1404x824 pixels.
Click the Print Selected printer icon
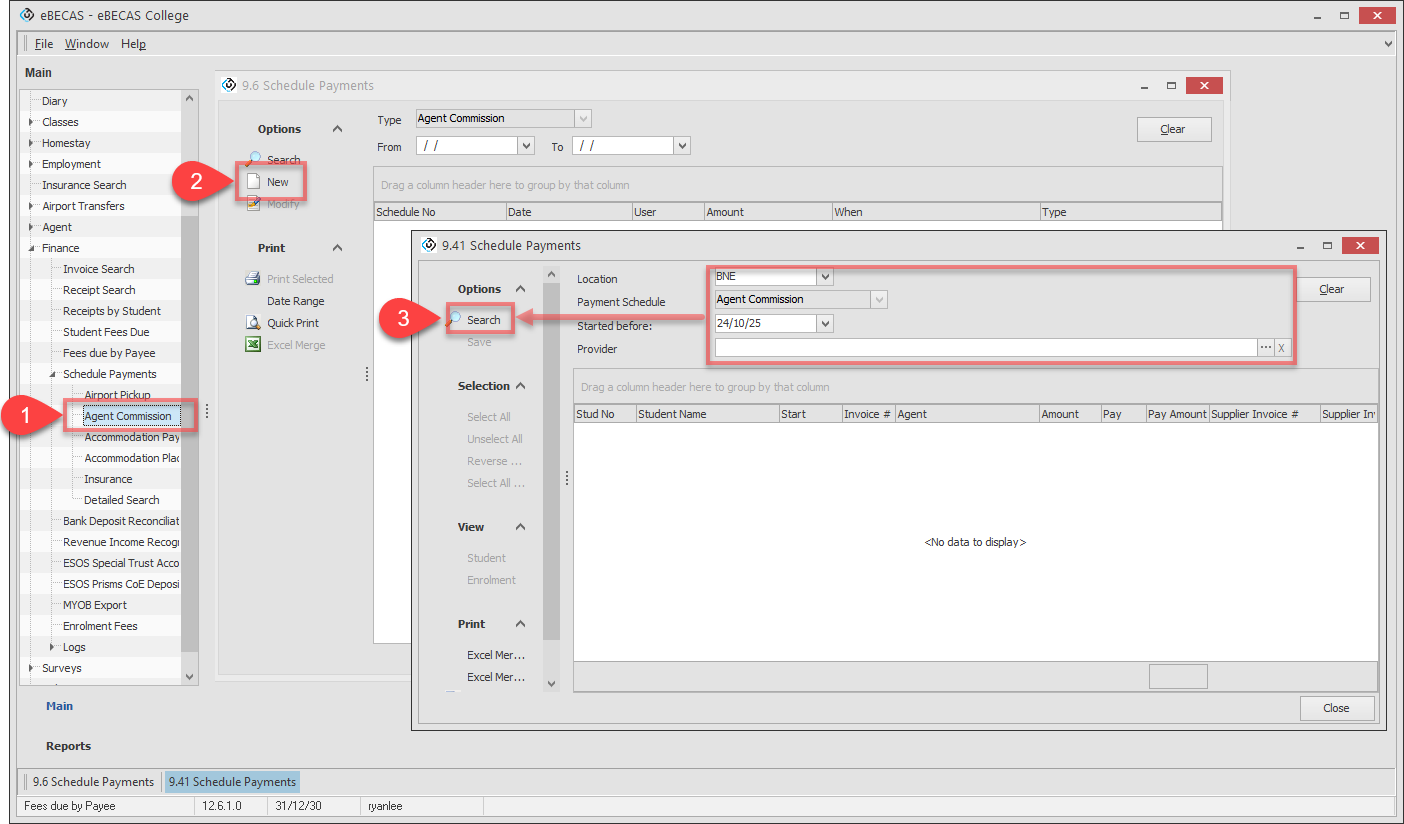[x=254, y=279]
